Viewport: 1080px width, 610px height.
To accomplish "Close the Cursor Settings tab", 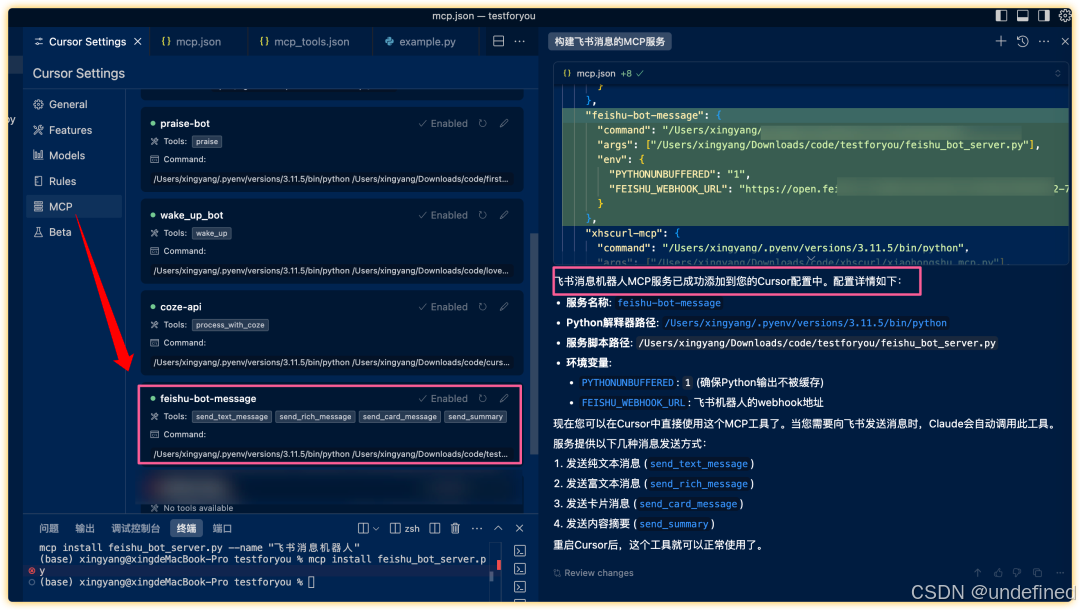I will point(138,42).
